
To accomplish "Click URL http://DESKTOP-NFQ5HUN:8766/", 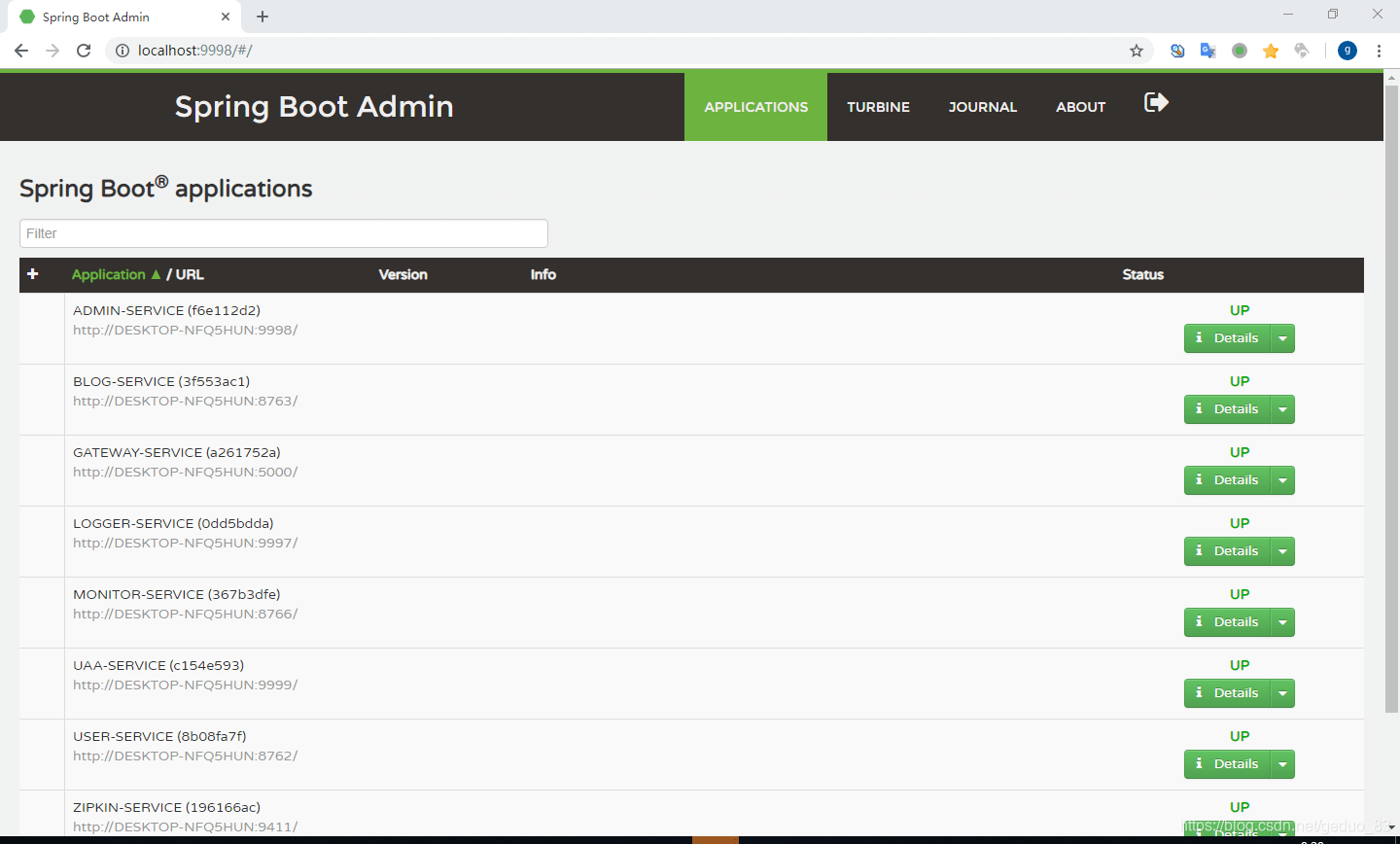I will point(185,614).
